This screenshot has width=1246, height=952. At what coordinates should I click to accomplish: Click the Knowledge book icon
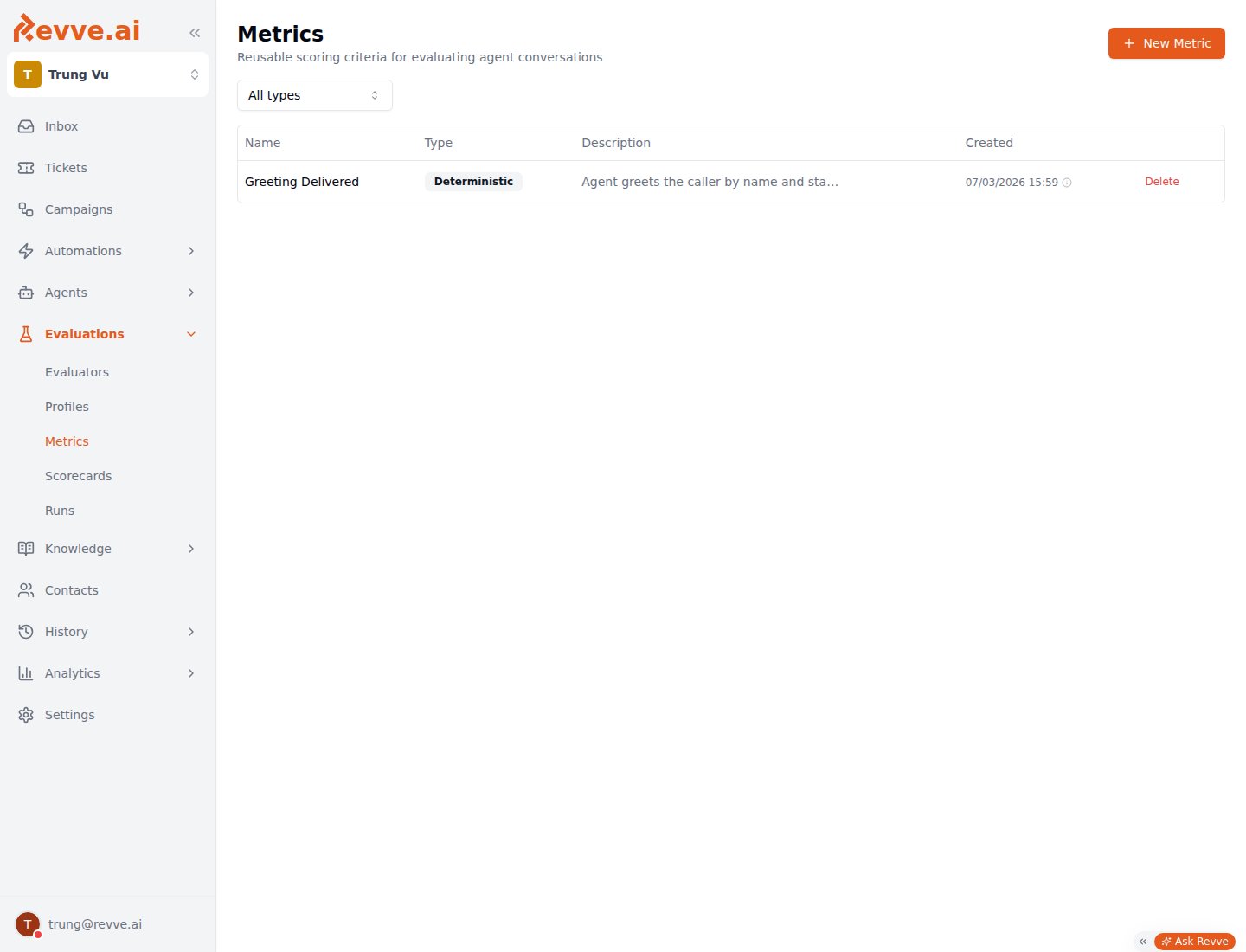click(26, 549)
